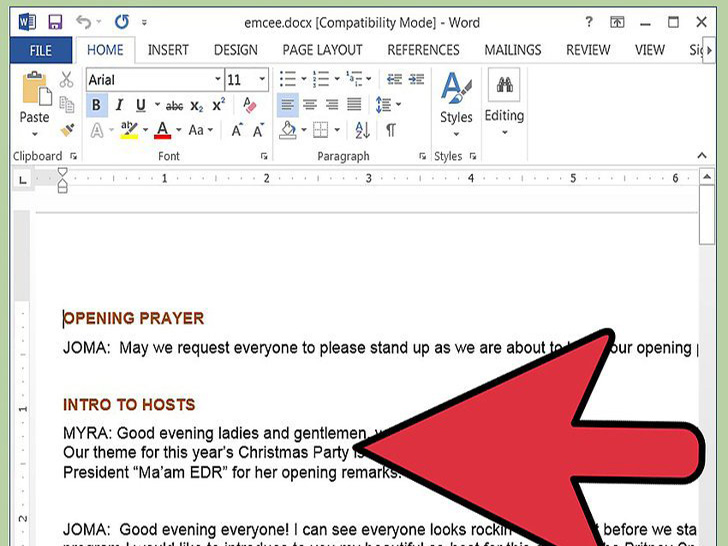Viewport: 728px width, 546px height.
Task: Click the Word application icon in the title bar
Action: pyautogui.click(x=26, y=22)
